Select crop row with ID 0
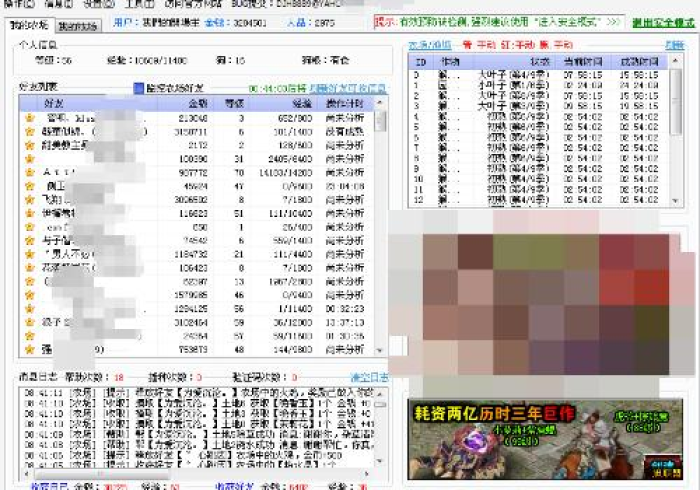Image resolution: width=700 pixels, height=490 pixels. click(x=538, y=75)
